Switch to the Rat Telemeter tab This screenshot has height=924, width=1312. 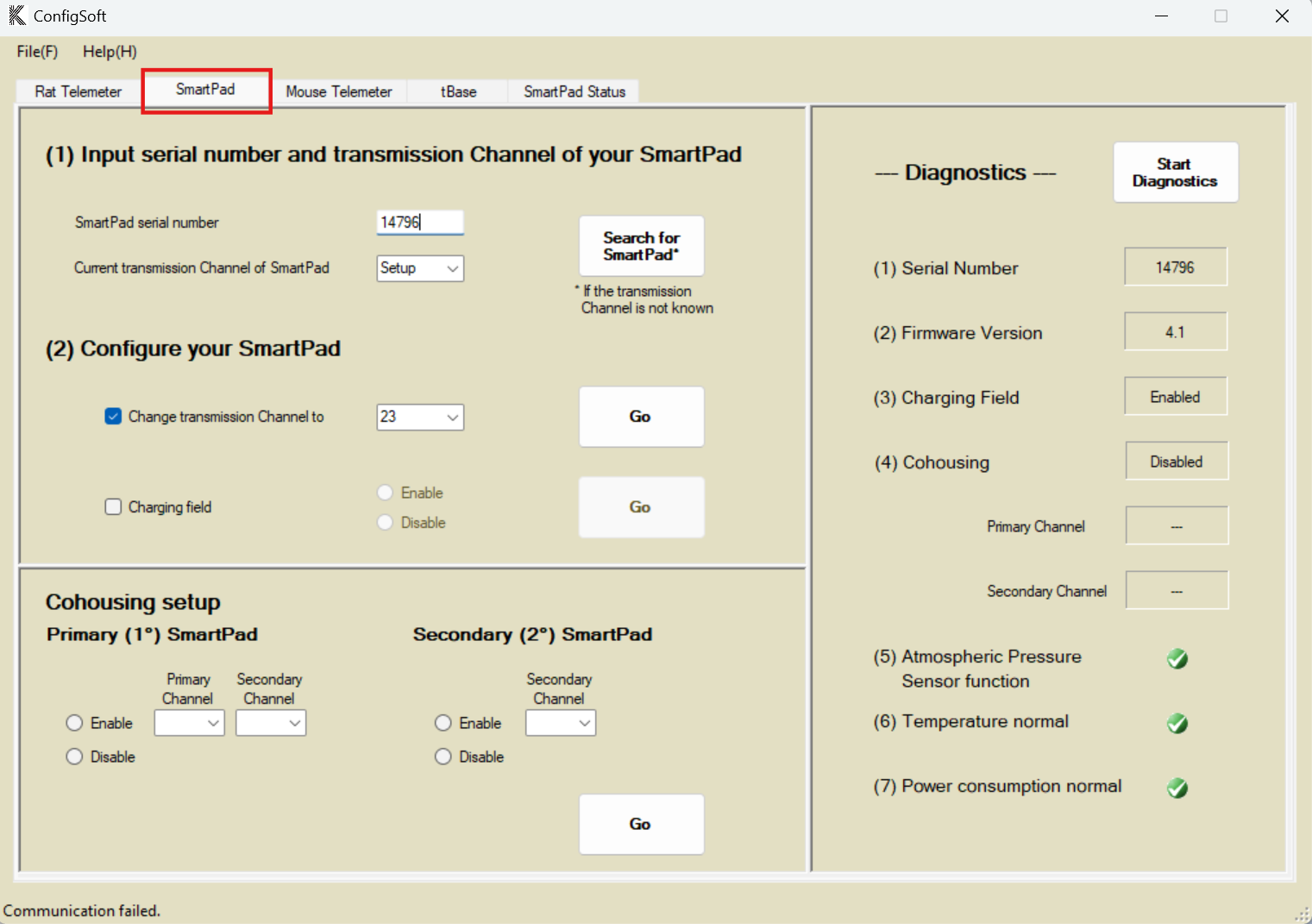[78, 91]
